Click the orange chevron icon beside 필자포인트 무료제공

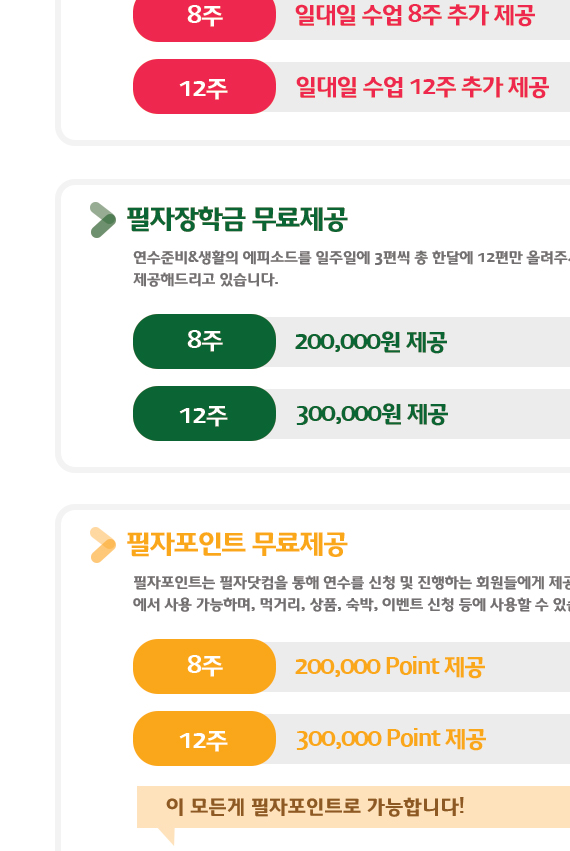(103, 545)
